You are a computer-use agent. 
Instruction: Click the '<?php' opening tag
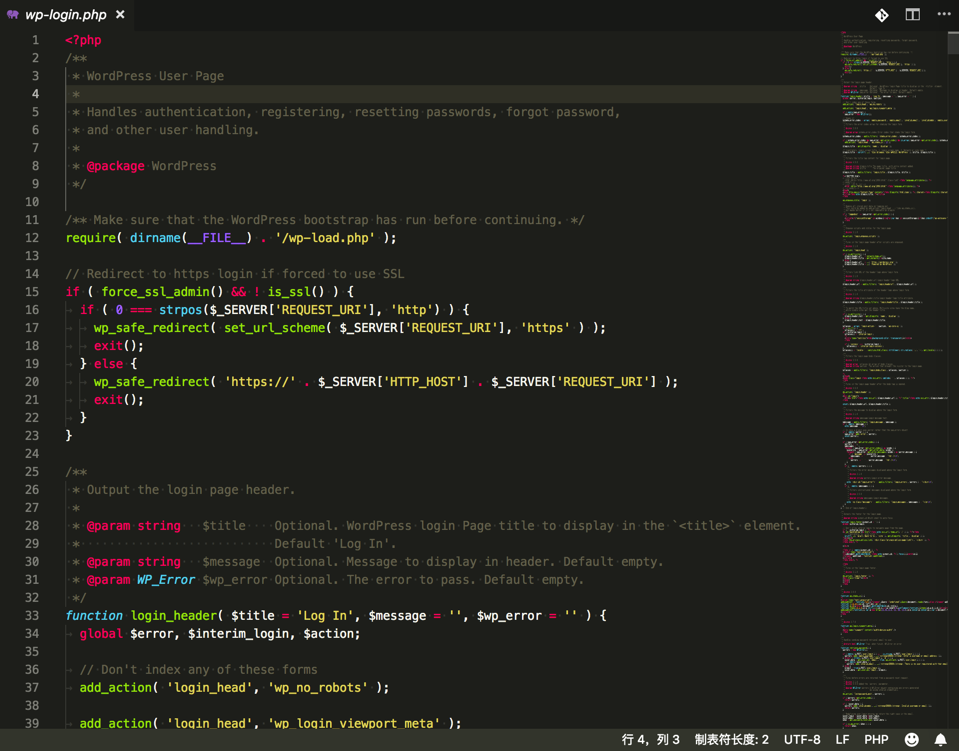point(83,40)
